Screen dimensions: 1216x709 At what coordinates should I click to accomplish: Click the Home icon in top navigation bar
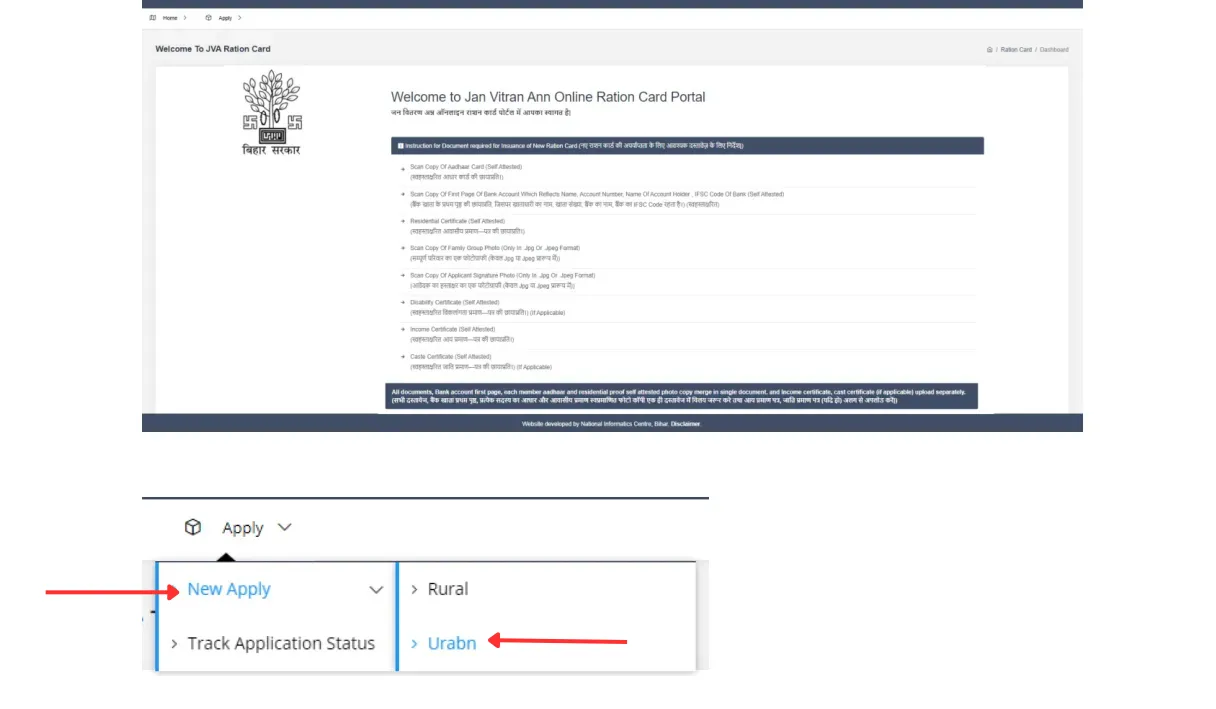click(x=152, y=18)
